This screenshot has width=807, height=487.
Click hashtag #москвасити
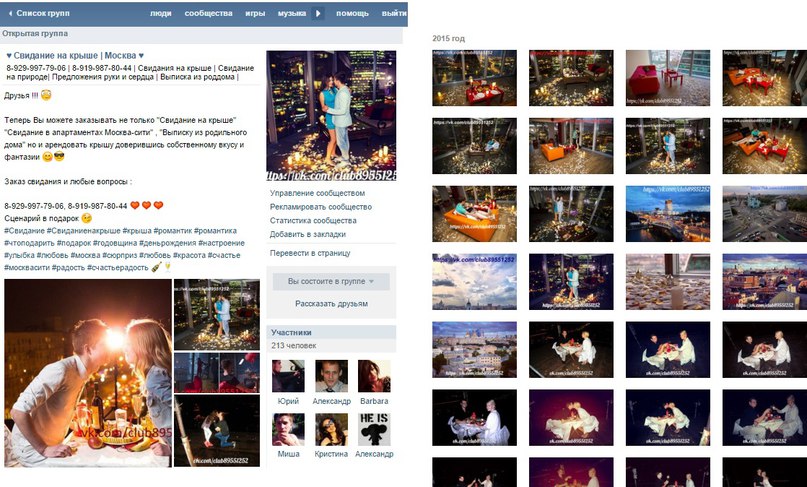pos(27,268)
